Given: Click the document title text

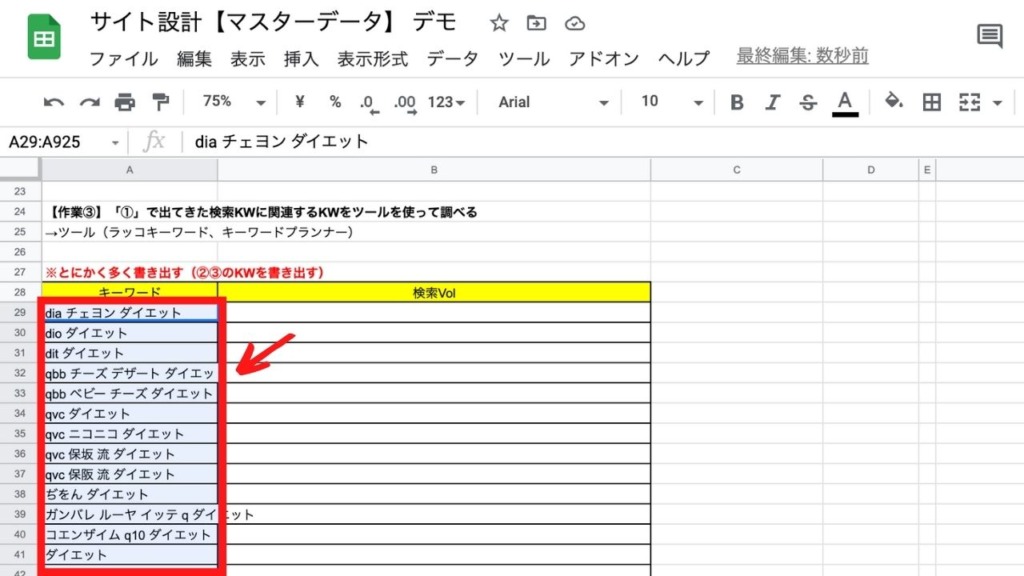Looking at the screenshot, I should 273,22.
